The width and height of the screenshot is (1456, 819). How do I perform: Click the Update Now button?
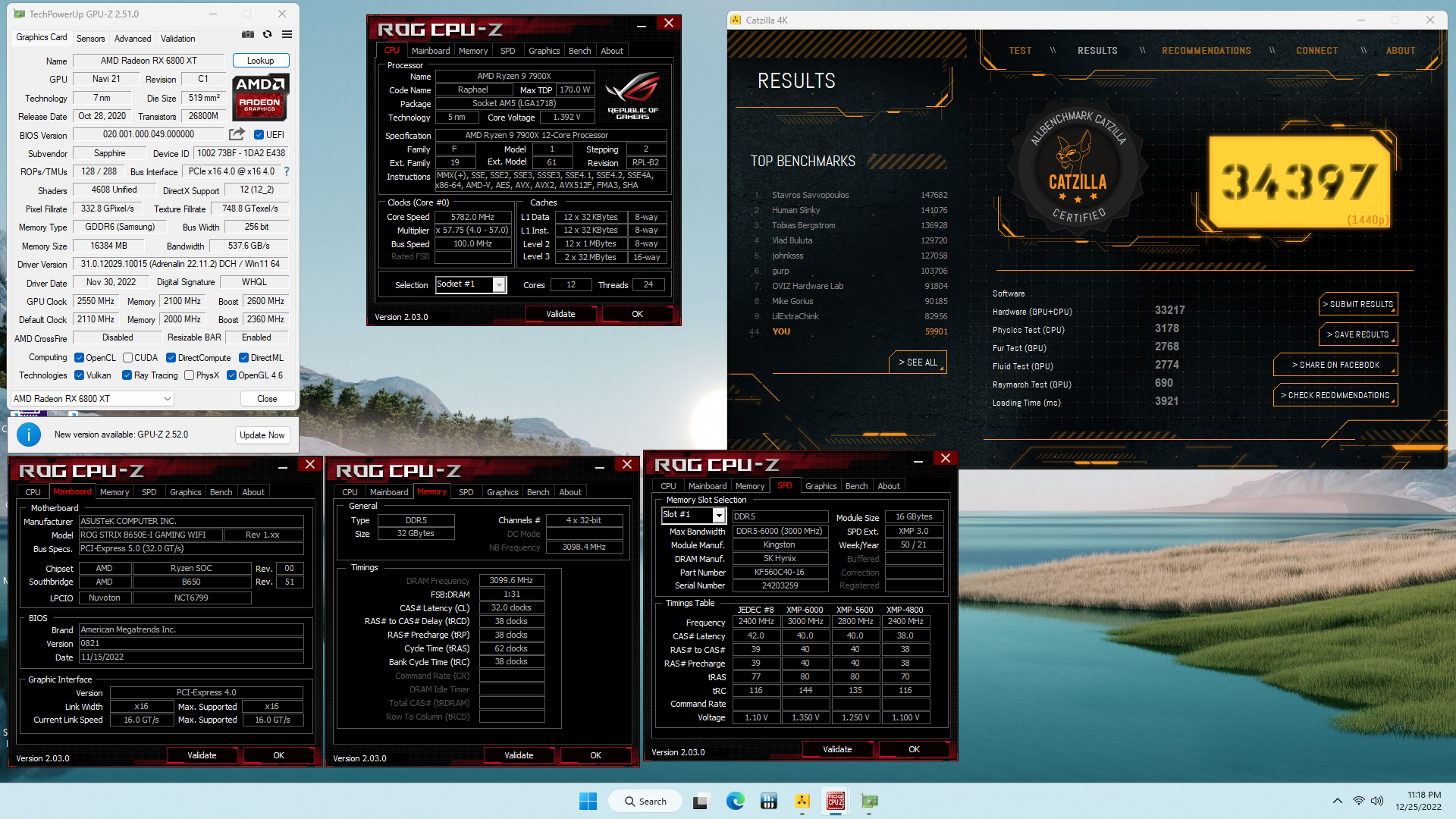[262, 435]
